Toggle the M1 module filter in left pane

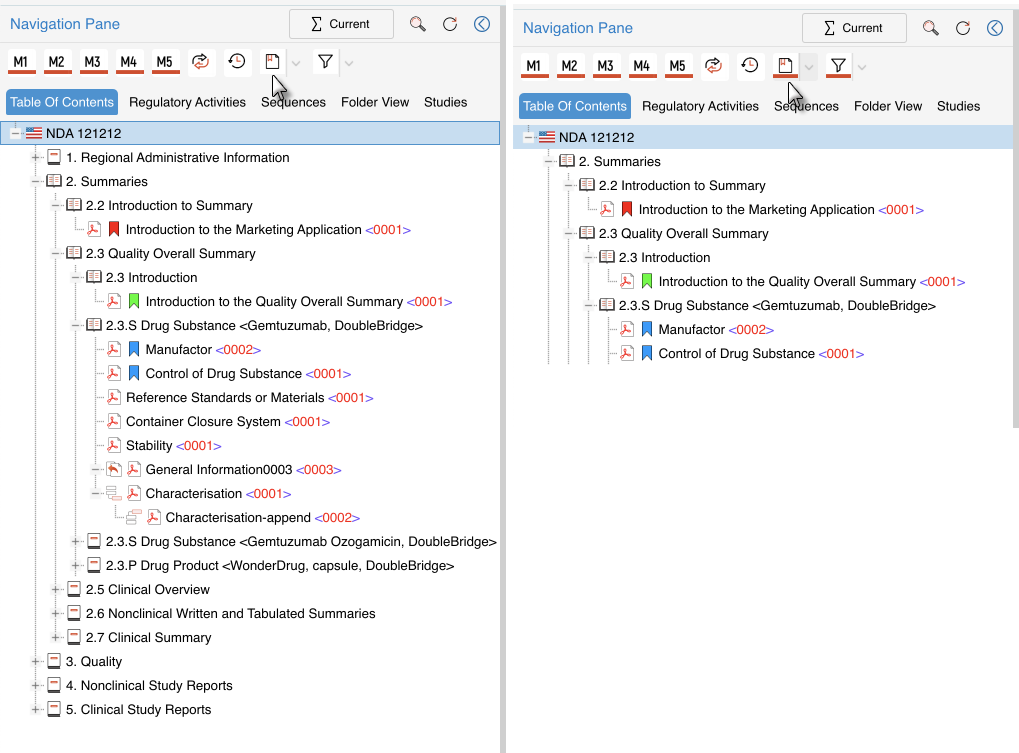click(x=21, y=62)
